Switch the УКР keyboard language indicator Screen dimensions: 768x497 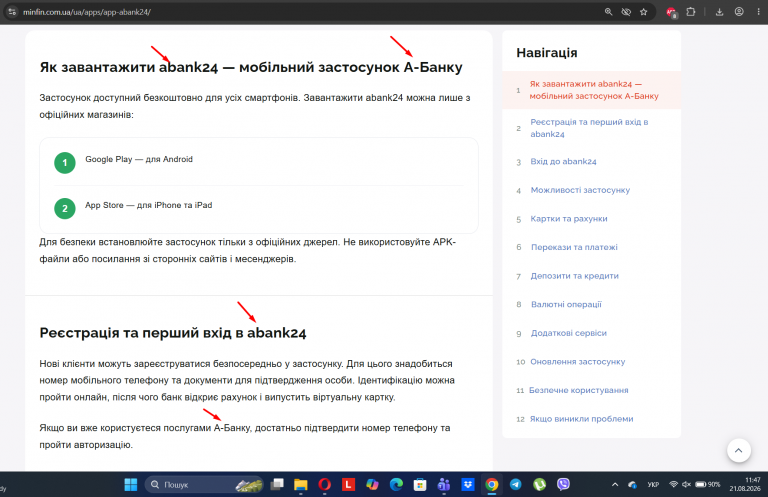coord(653,485)
